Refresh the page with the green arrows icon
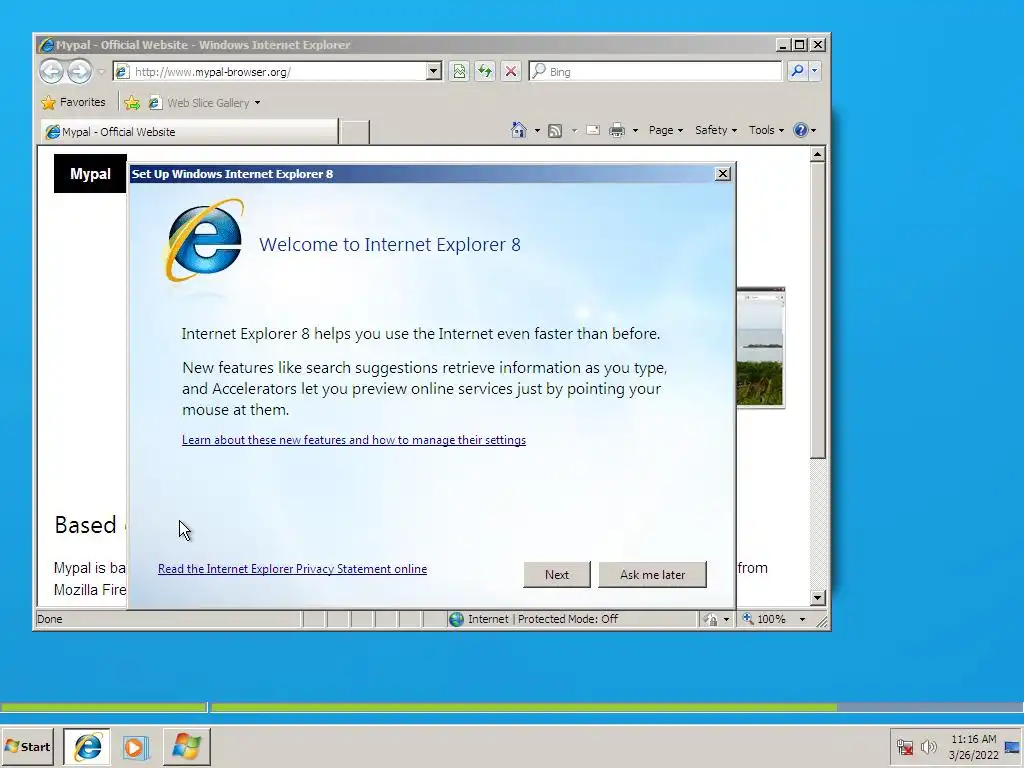The width and height of the screenshot is (1024, 768). [485, 71]
